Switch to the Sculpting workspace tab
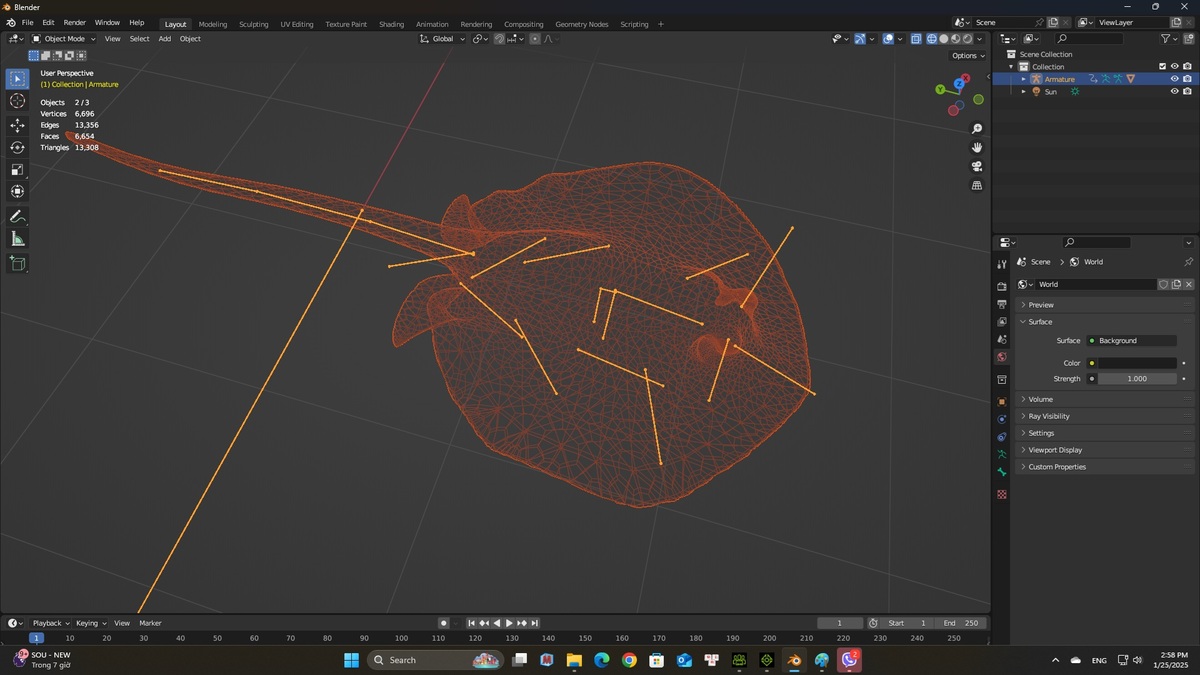This screenshot has height=675, width=1200. click(254, 24)
